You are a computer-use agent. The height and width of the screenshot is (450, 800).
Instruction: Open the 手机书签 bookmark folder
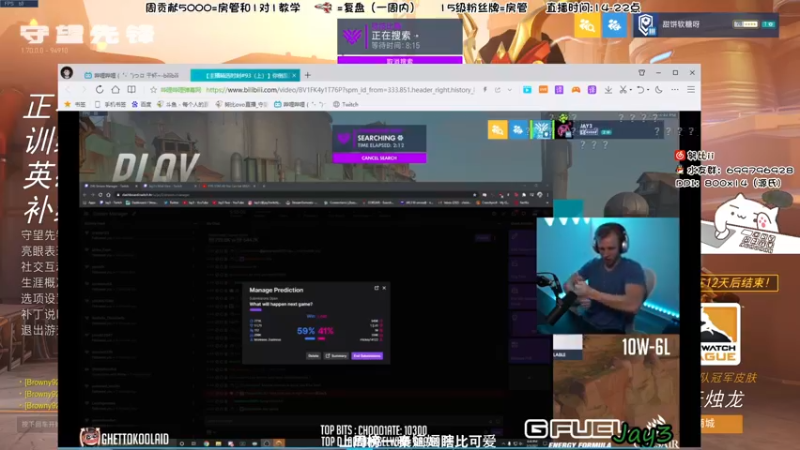click(x=111, y=104)
